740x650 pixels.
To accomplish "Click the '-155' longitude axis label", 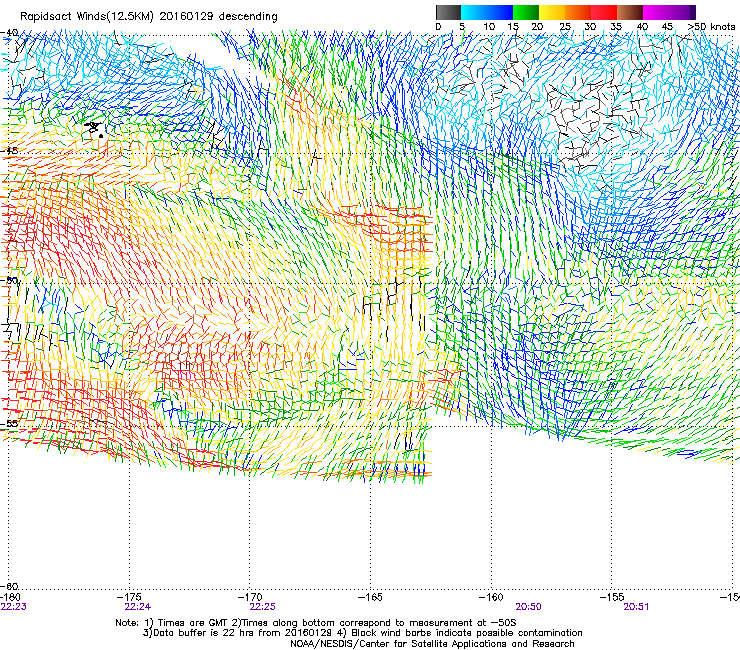I will click(x=612, y=598).
